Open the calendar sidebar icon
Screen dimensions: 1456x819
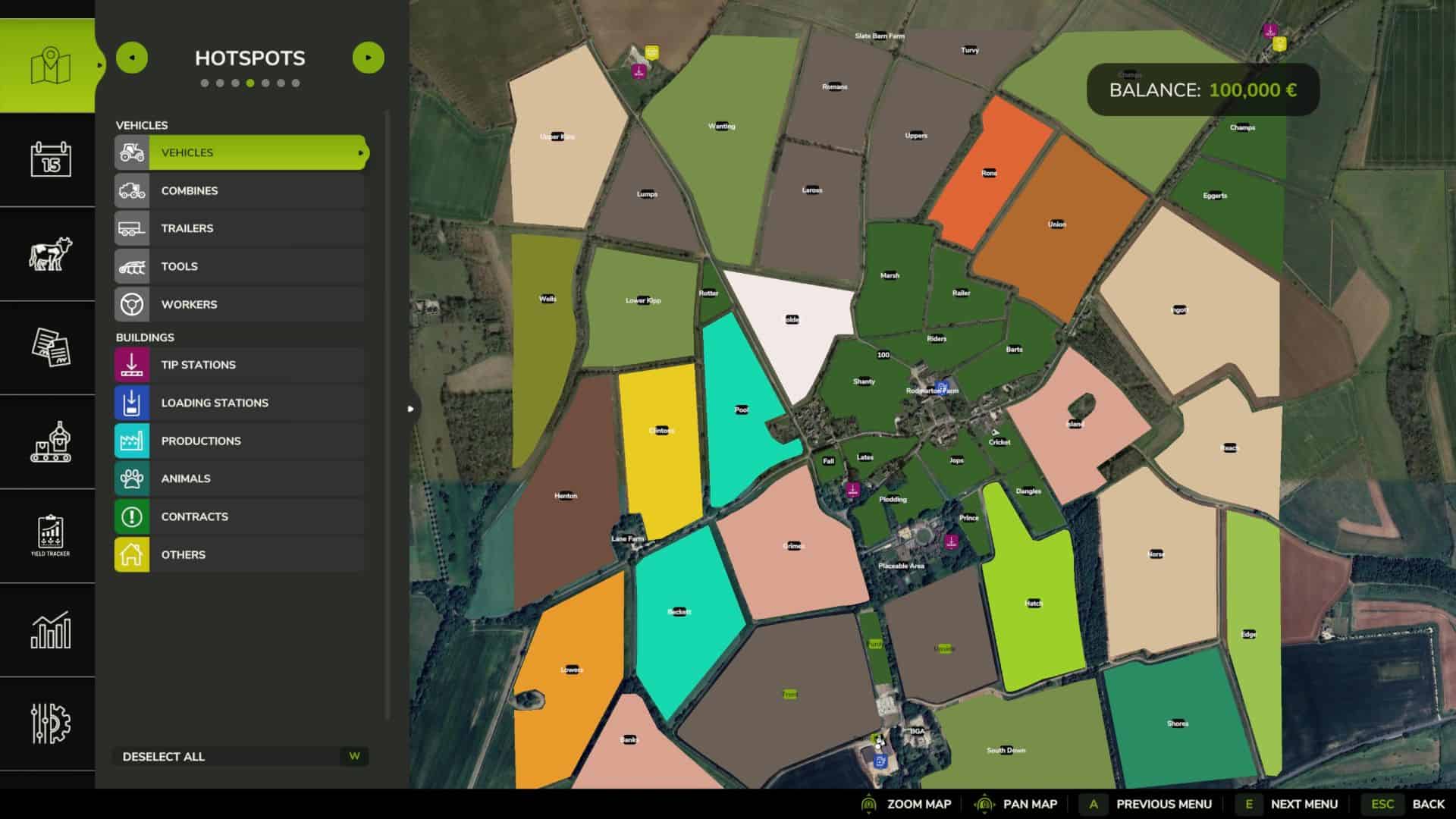(50, 159)
